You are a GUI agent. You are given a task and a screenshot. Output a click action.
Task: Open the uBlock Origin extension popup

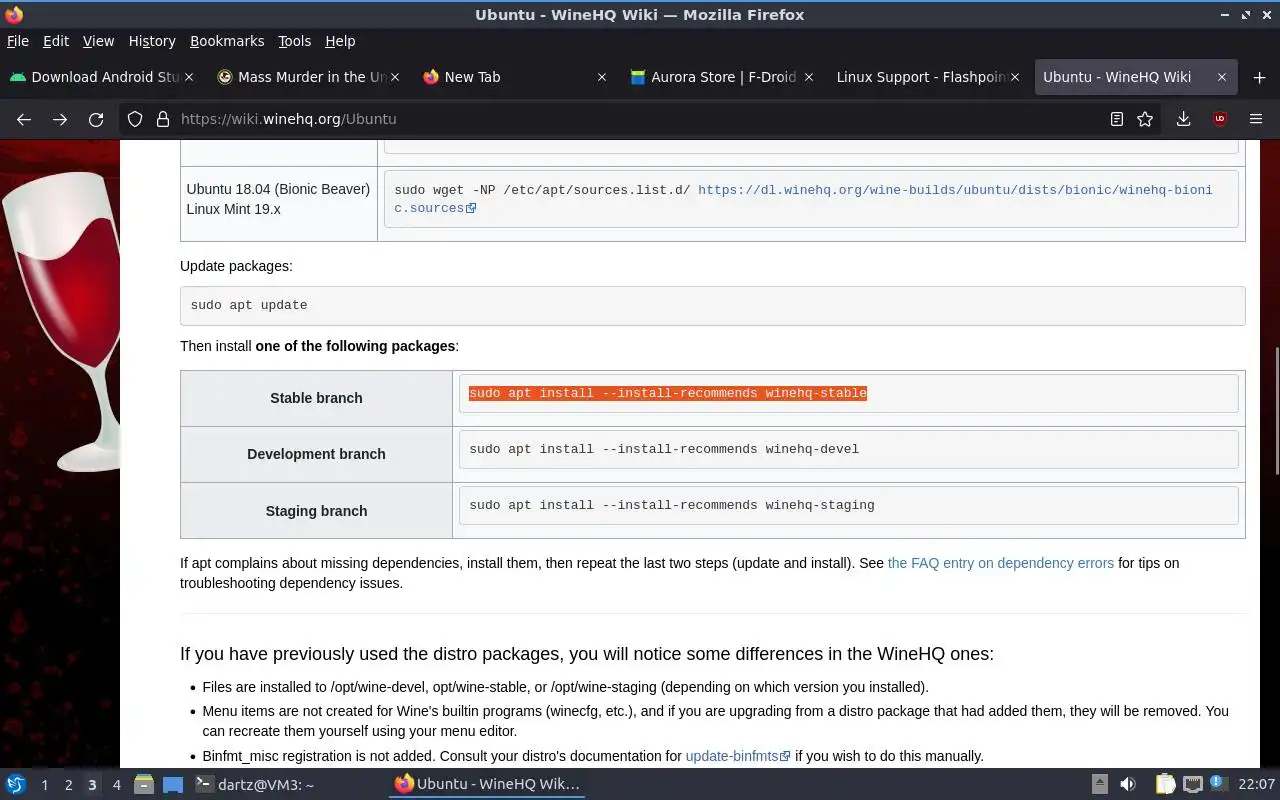tap(1219, 119)
